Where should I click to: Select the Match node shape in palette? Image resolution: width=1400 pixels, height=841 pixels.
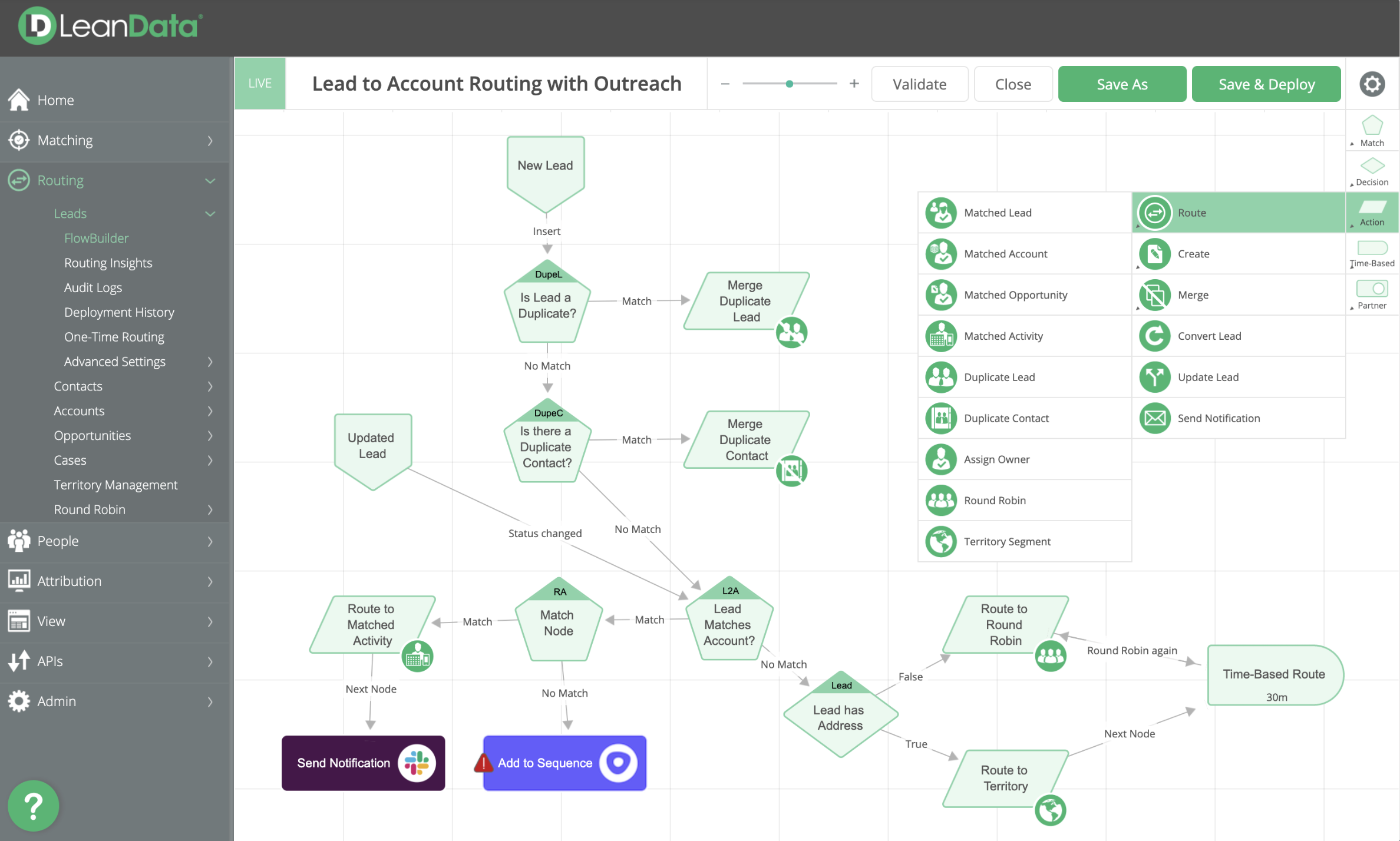[x=1372, y=125]
